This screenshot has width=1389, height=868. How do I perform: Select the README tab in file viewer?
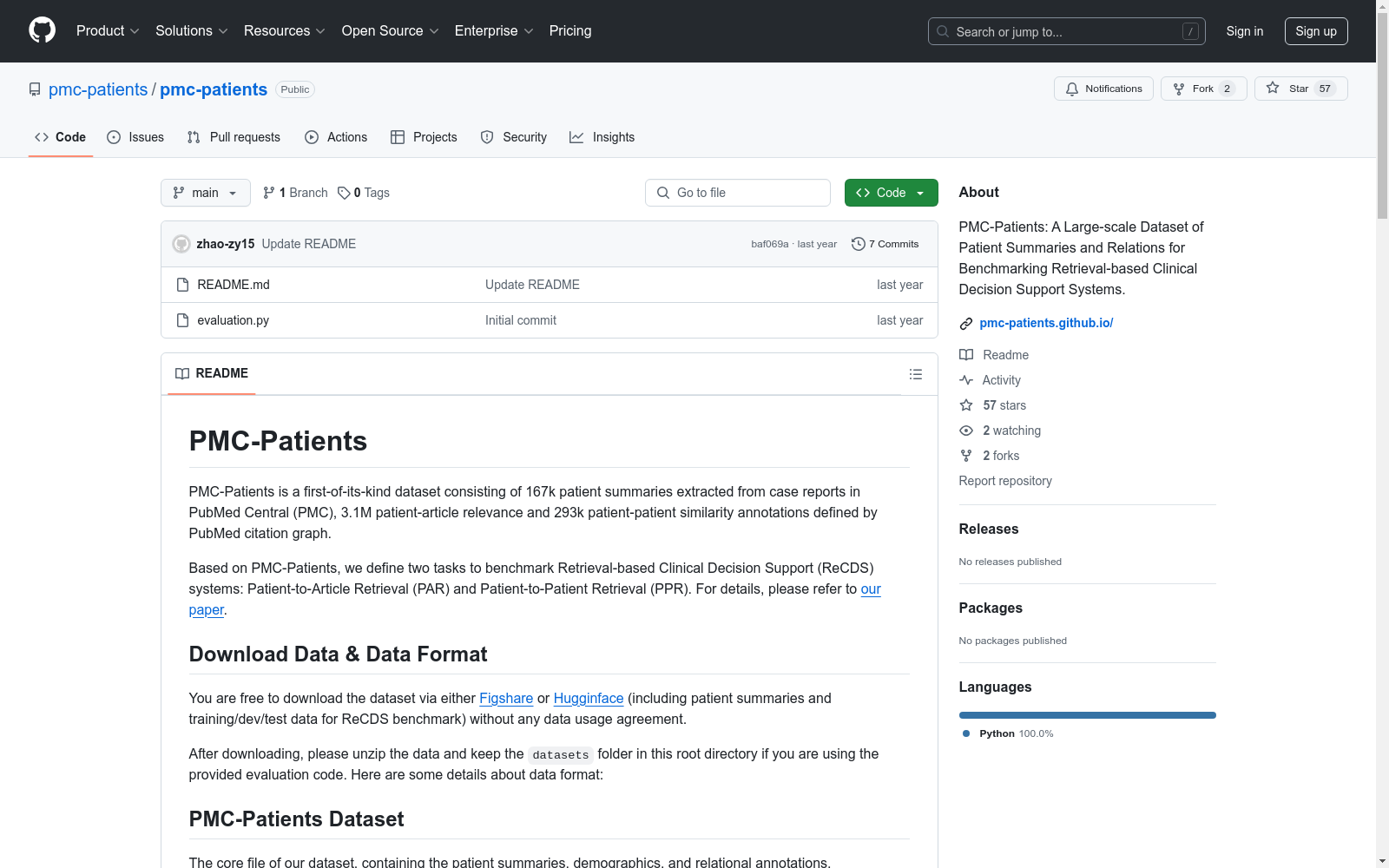pyautogui.click(x=212, y=373)
